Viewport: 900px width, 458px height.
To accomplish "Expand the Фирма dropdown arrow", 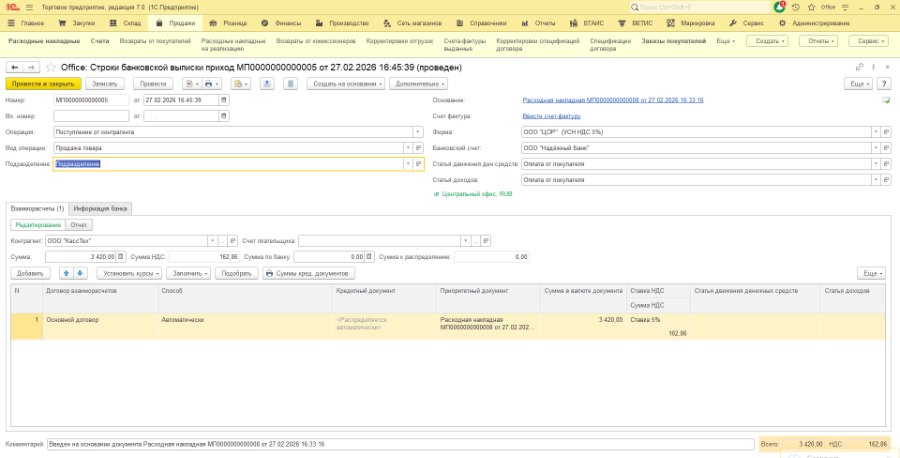I will pyautogui.click(x=876, y=132).
